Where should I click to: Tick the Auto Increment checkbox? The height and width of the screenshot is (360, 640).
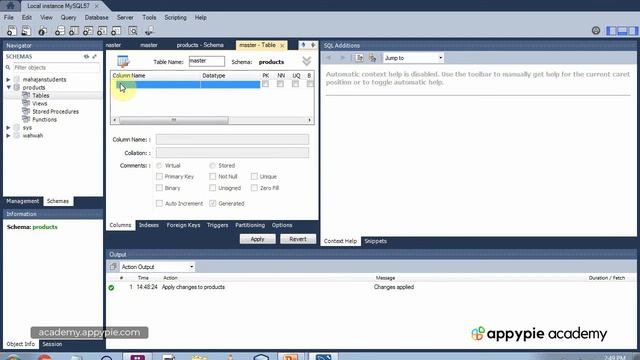point(159,203)
